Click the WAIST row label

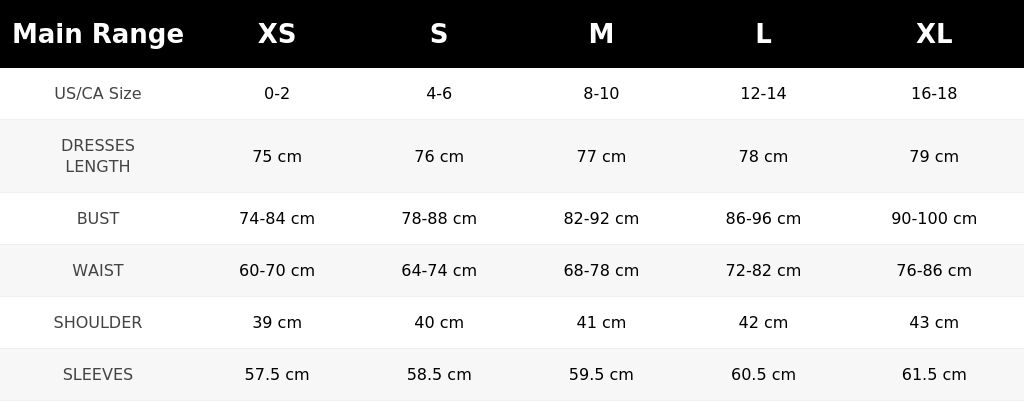tap(98, 270)
